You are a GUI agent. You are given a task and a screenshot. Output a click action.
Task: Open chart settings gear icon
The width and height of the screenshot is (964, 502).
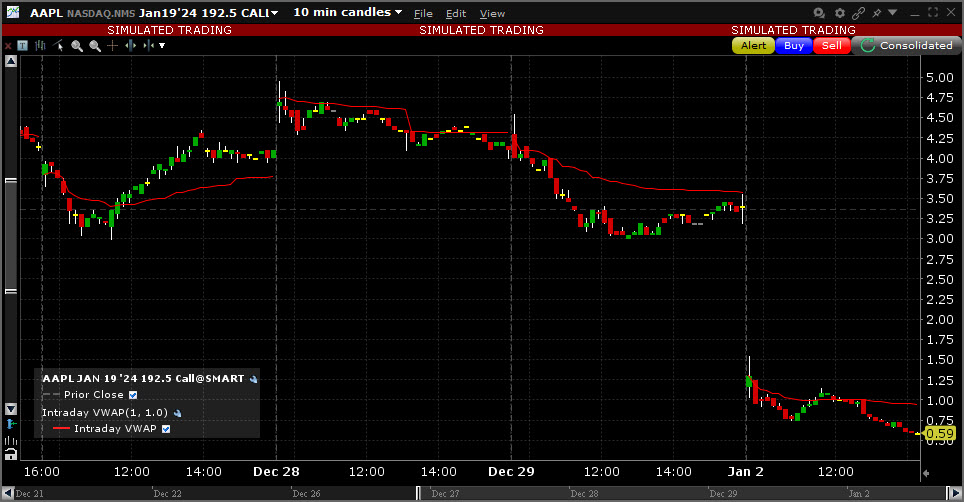pos(839,12)
